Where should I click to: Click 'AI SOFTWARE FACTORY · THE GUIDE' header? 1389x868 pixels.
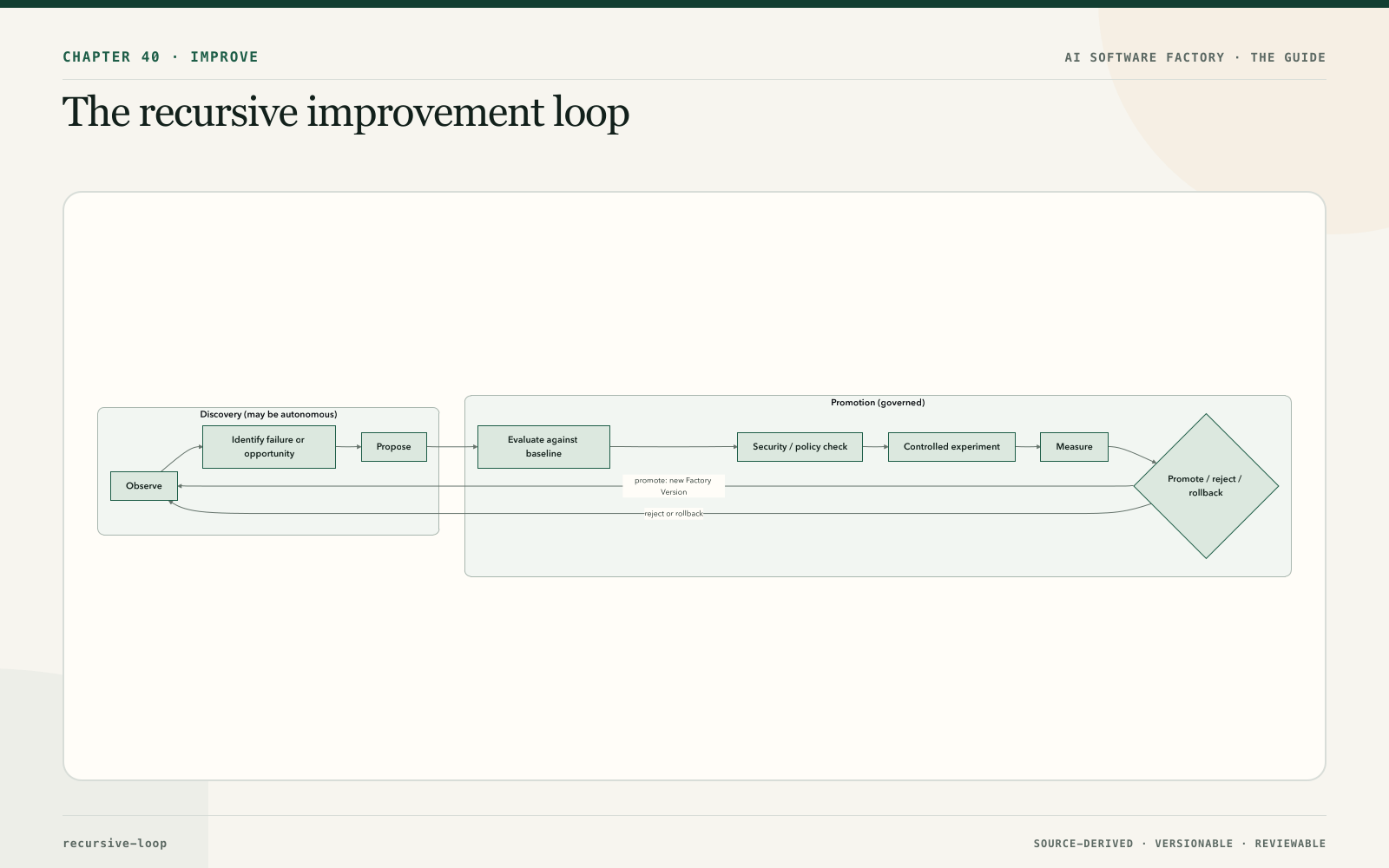[x=1195, y=57]
